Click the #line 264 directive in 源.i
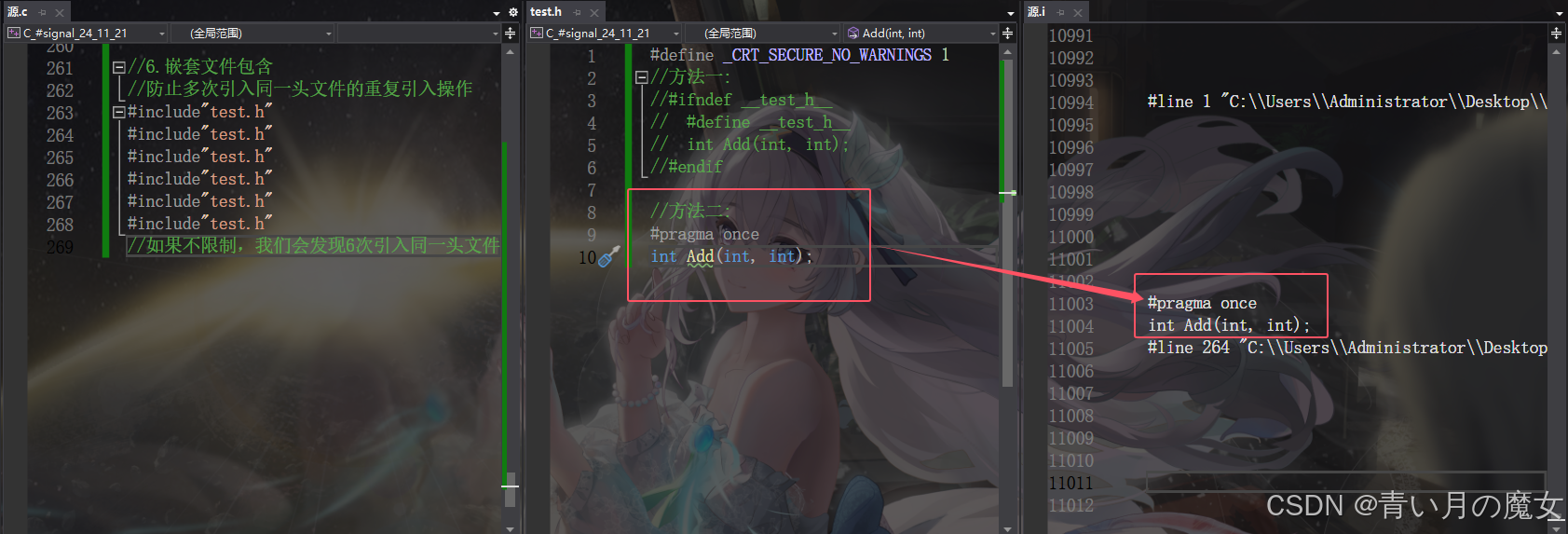 tap(1347, 348)
